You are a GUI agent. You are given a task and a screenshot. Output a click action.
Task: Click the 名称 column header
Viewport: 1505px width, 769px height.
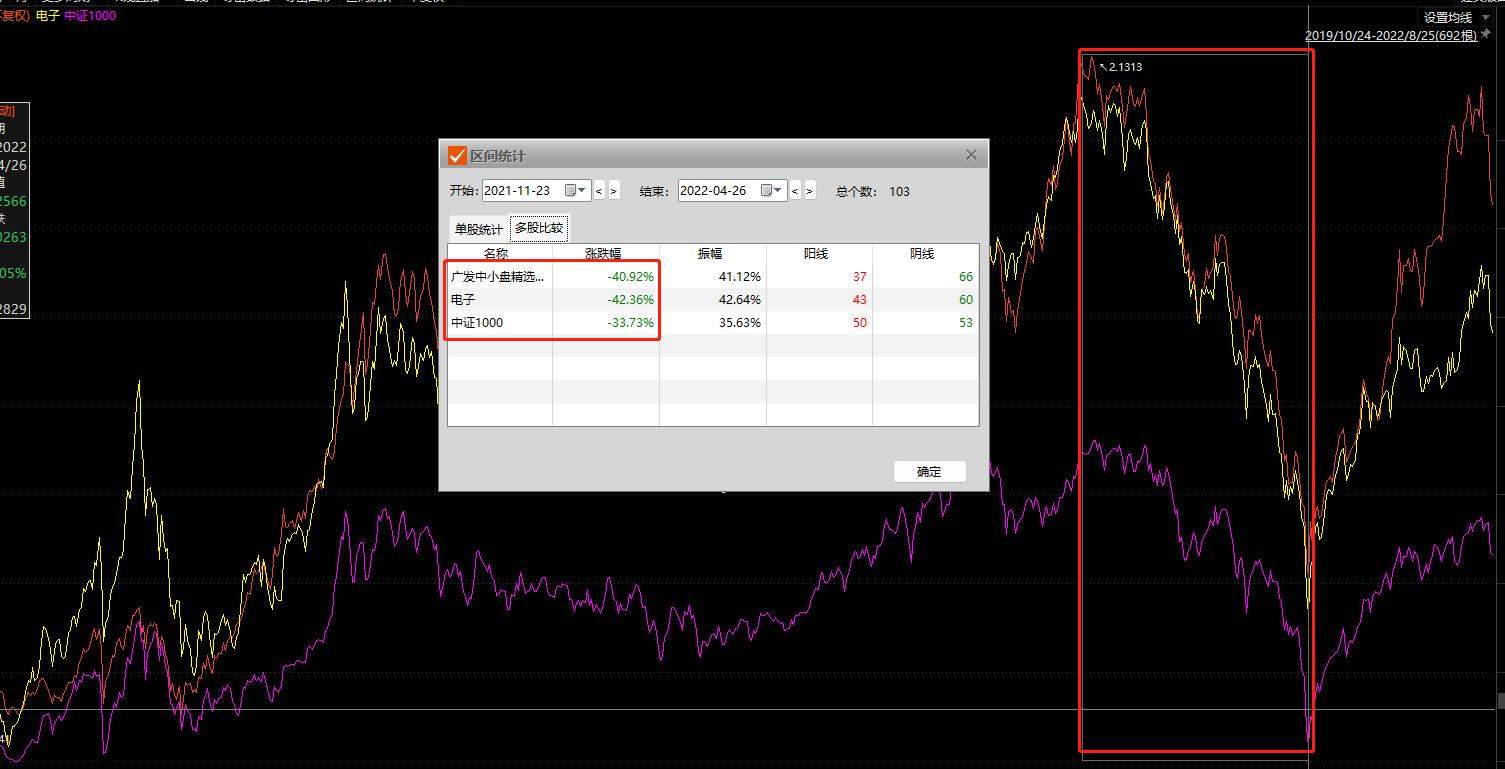(x=496, y=253)
